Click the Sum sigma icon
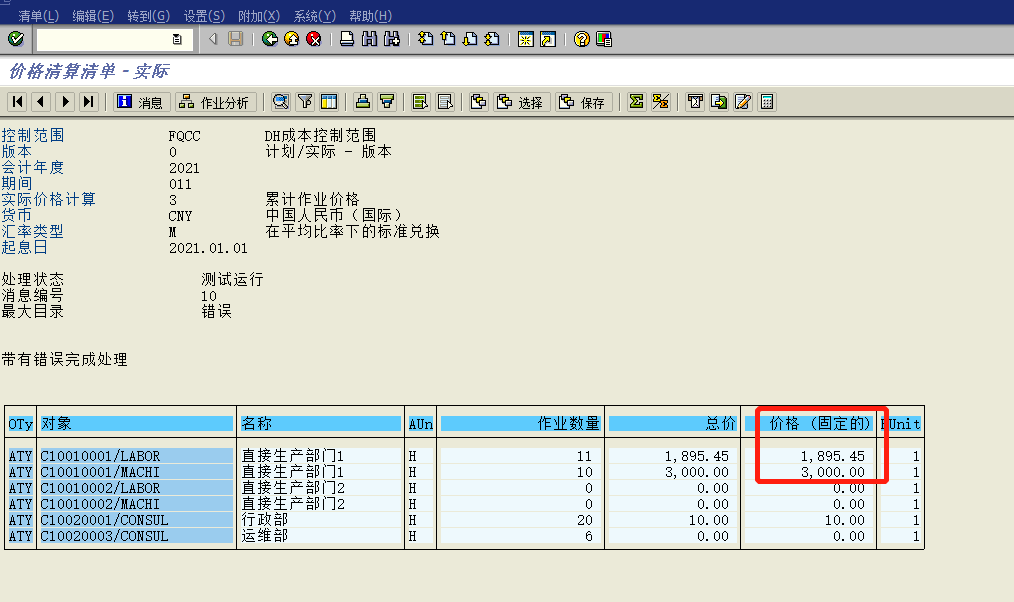1014x602 pixels. (x=636, y=102)
